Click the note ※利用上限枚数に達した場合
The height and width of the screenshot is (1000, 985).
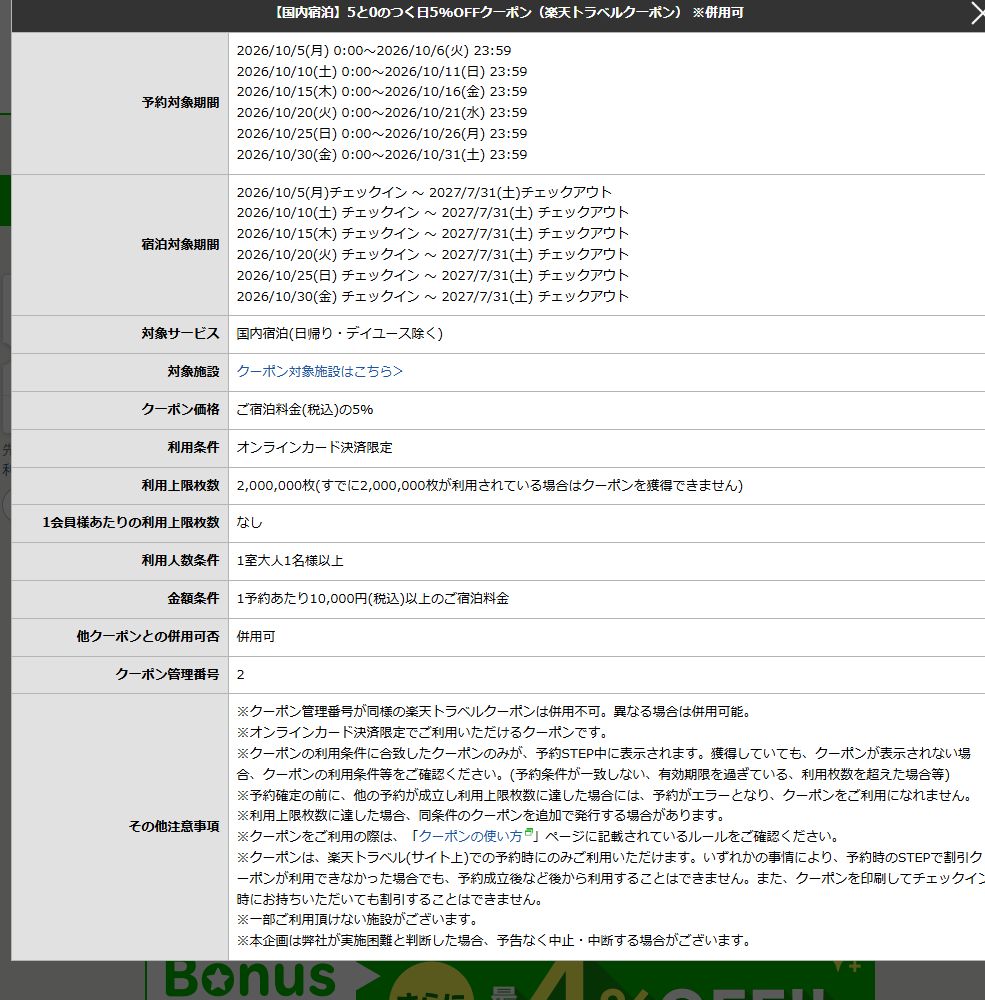483,816
